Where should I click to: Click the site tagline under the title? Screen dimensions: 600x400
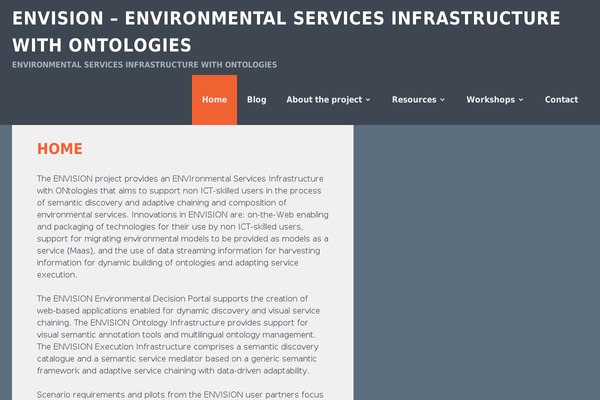click(x=144, y=65)
